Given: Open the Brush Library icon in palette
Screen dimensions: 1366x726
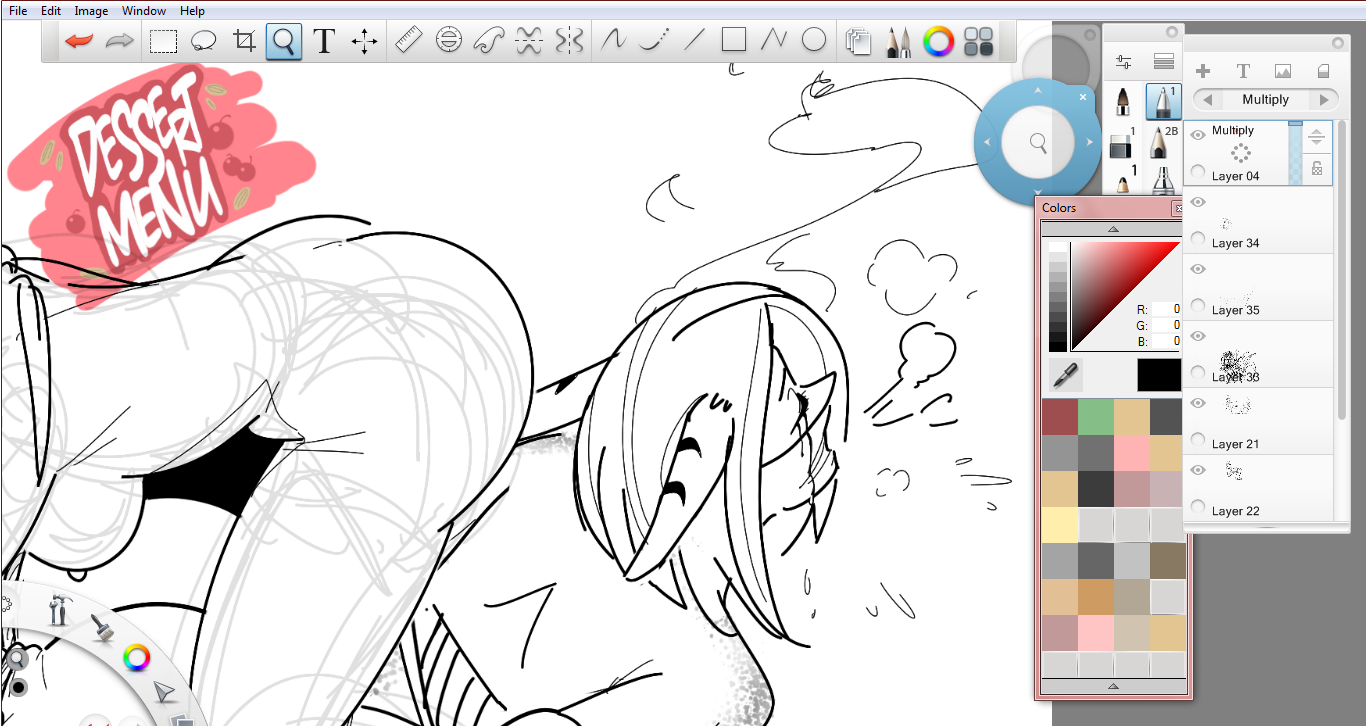Looking at the screenshot, I should click(x=1163, y=62).
